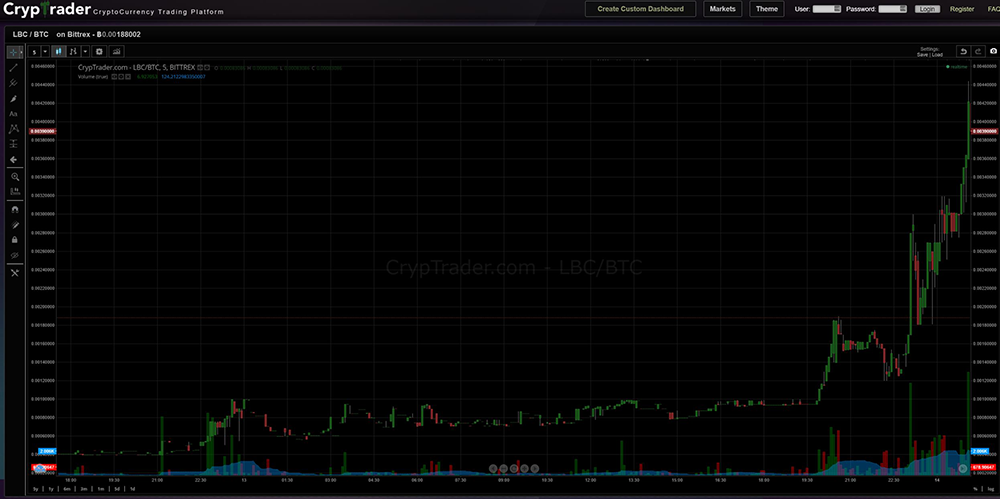
Task: Toggle magnet mode in left toolbar
Action: pyautogui.click(x=14, y=210)
